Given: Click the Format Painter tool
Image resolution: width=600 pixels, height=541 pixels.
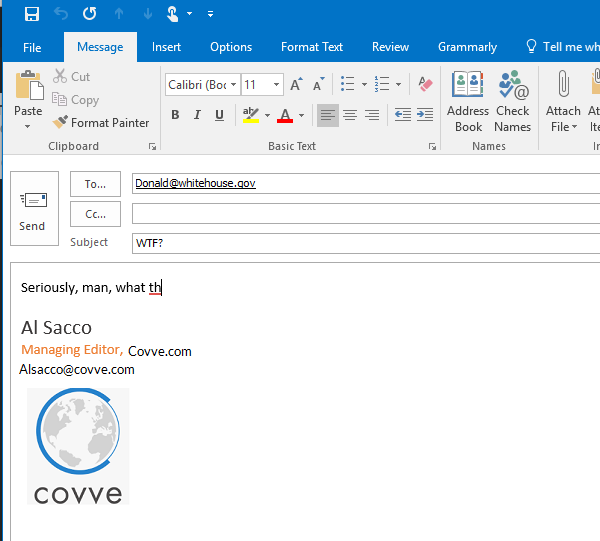Looking at the screenshot, I should pyautogui.click(x=100, y=123).
